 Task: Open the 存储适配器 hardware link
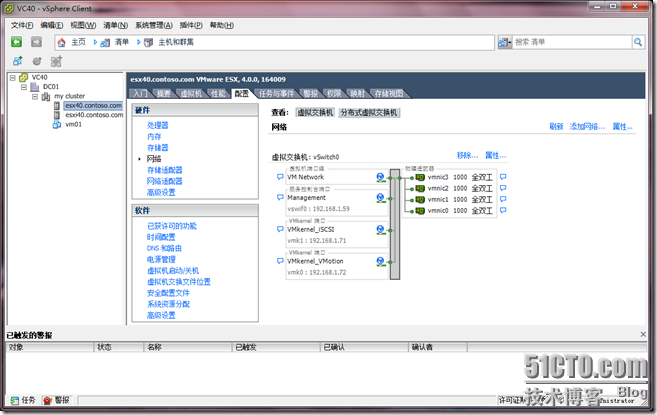coord(165,170)
